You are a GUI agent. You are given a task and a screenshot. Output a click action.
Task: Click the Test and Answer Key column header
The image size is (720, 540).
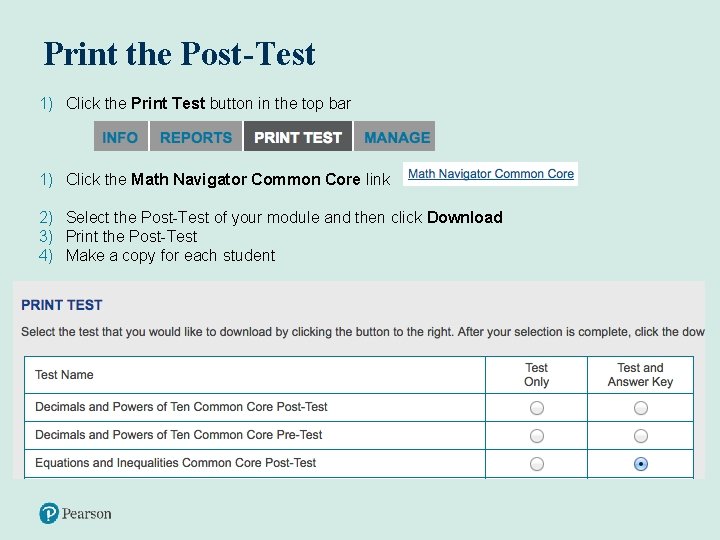point(641,375)
